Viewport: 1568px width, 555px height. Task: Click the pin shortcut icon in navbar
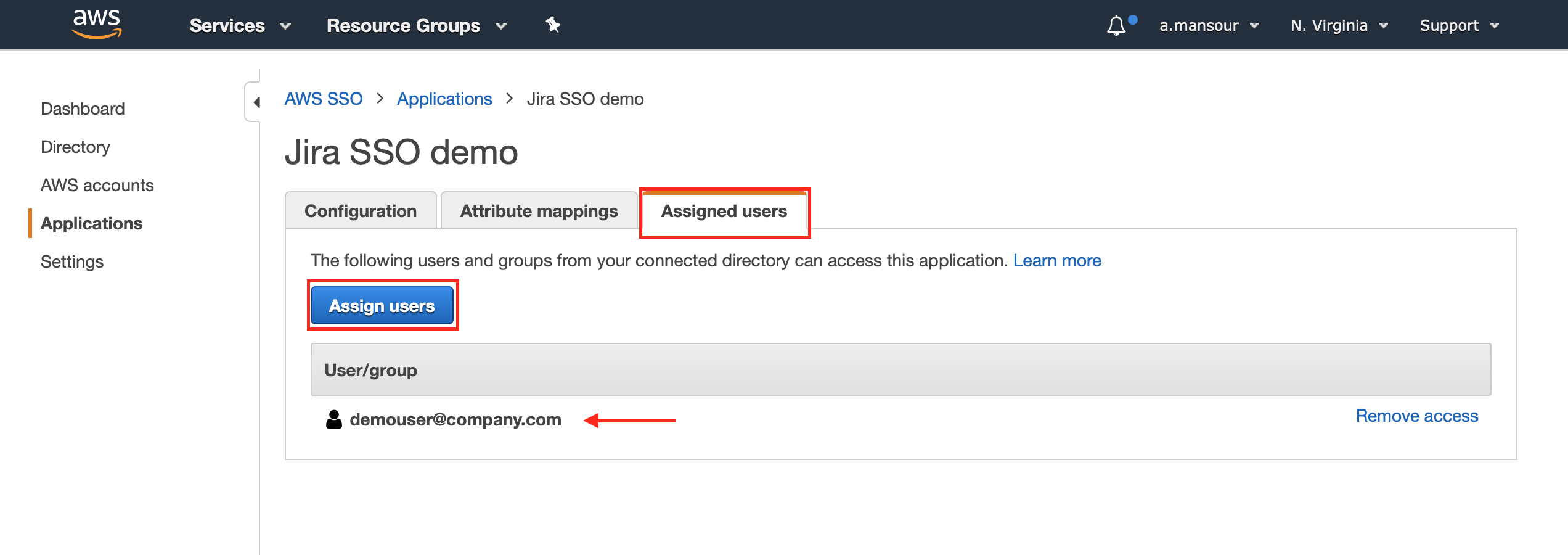[x=553, y=25]
